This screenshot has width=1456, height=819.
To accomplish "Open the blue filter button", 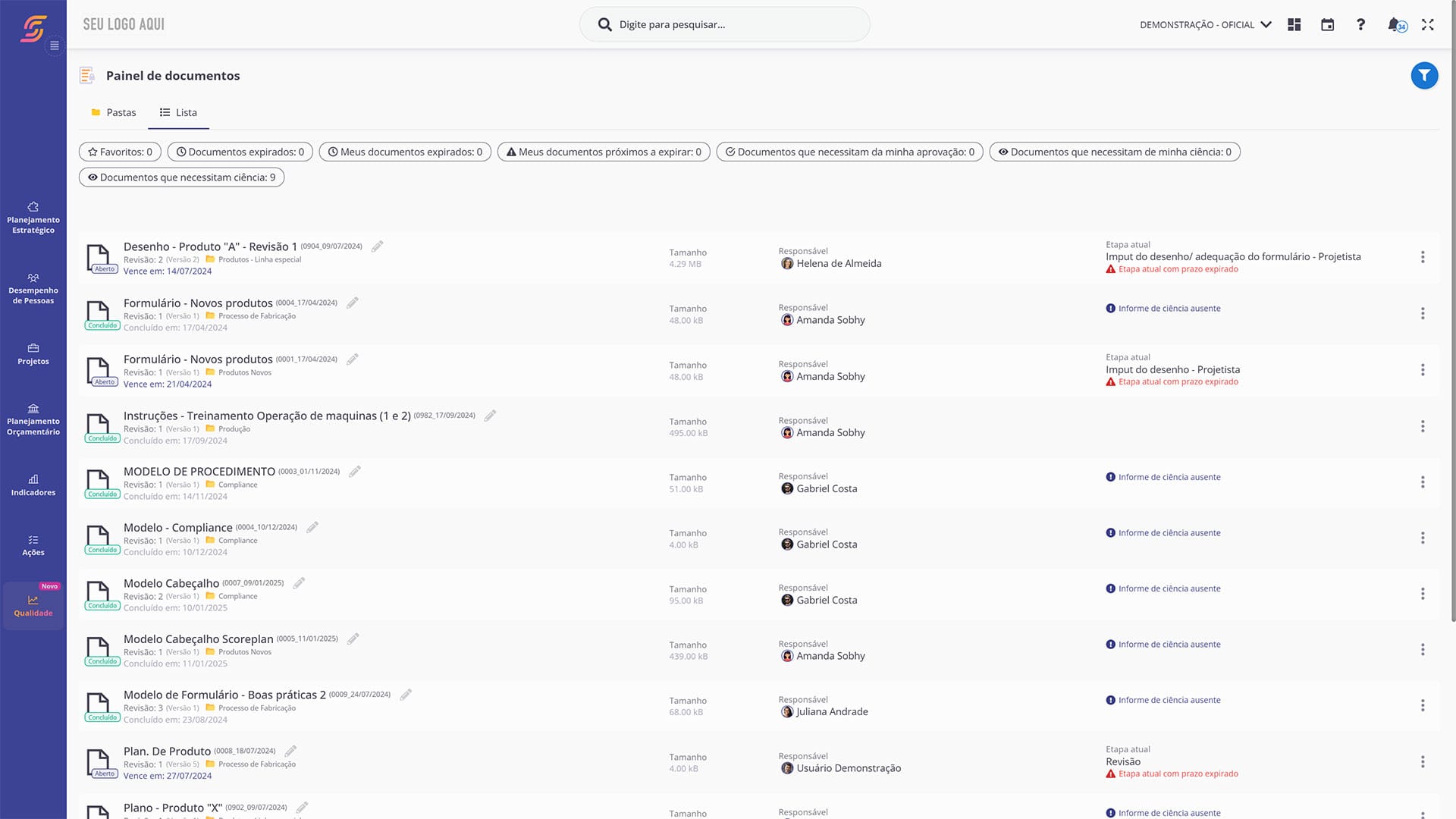I will tap(1424, 76).
